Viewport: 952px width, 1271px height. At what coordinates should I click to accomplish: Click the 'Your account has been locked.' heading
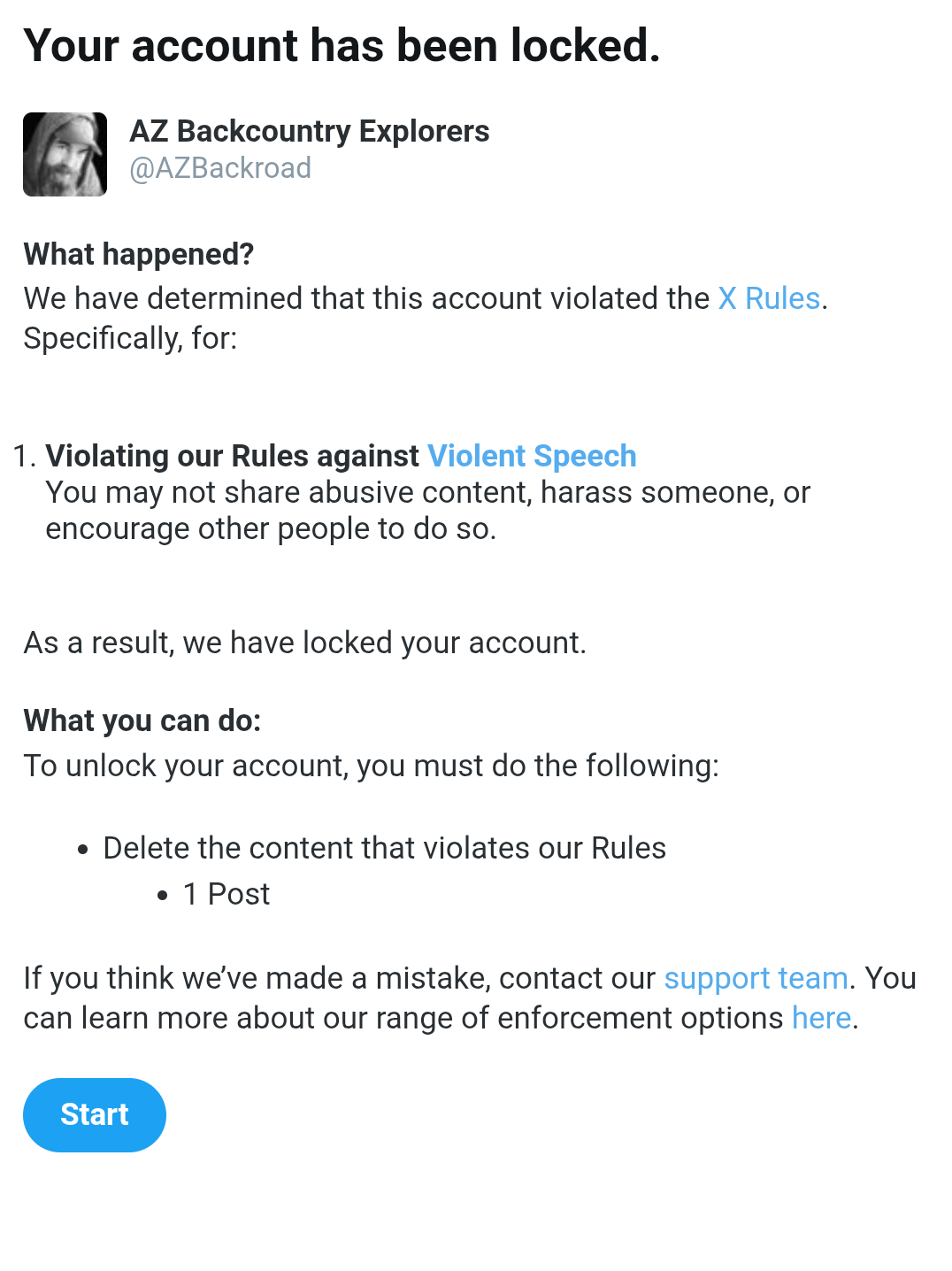(x=342, y=46)
